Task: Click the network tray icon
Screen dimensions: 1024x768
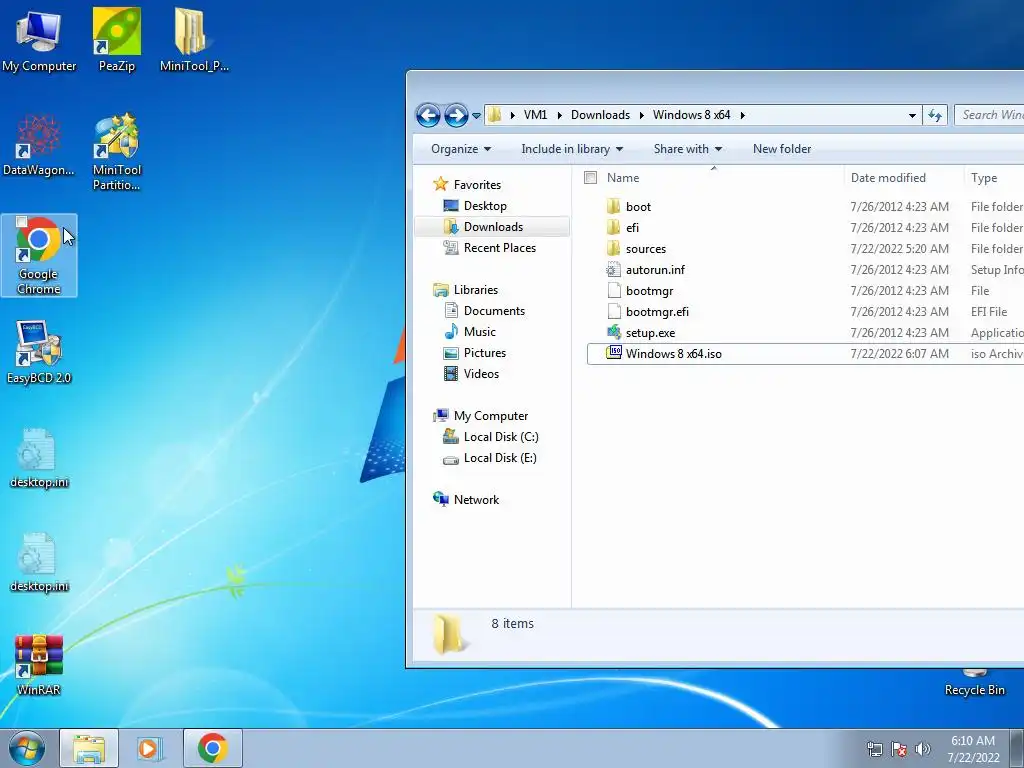Action: tap(874, 749)
